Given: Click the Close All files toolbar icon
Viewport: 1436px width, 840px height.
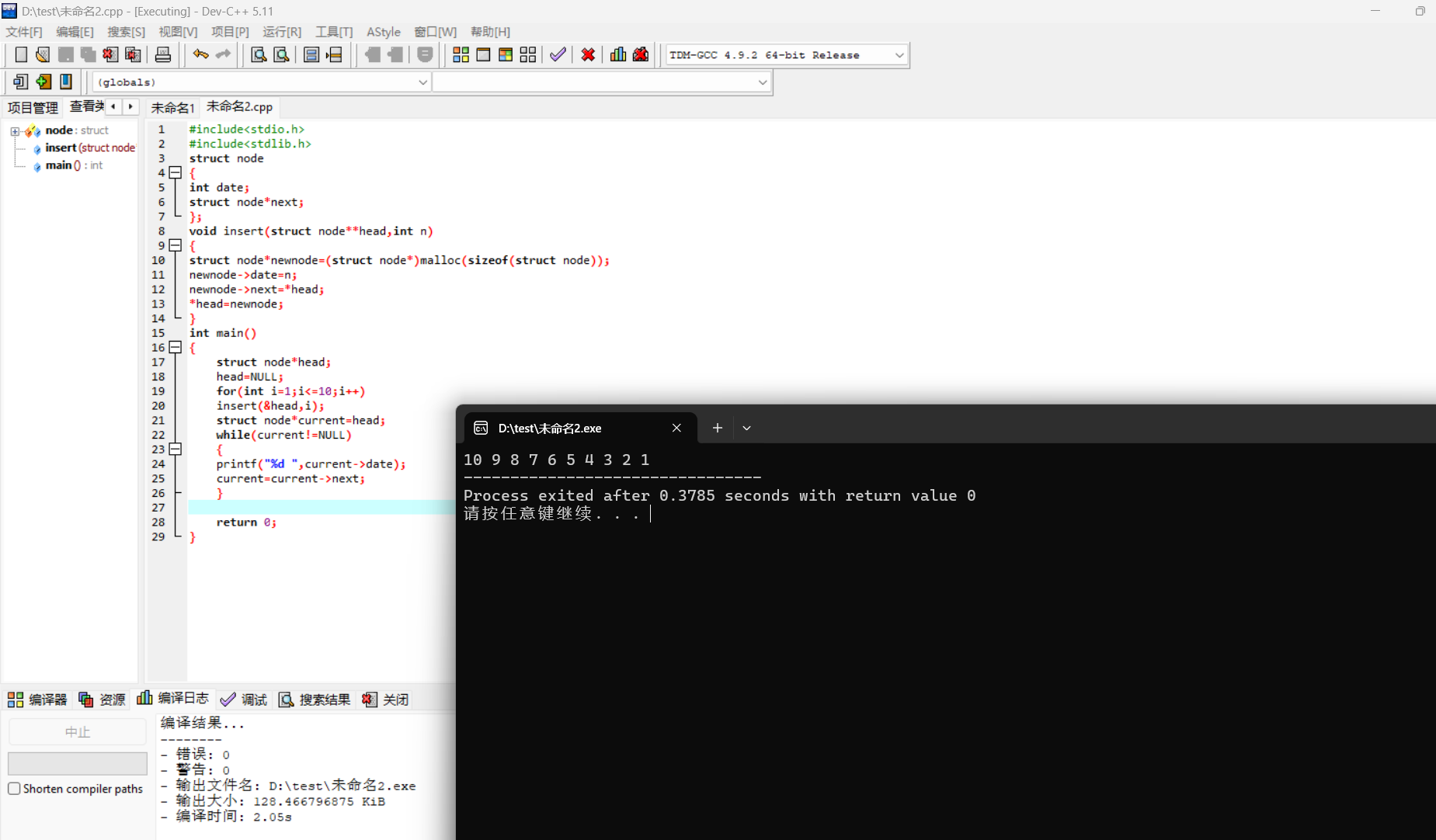Looking at the screenshot, I should tap(133, 54).
